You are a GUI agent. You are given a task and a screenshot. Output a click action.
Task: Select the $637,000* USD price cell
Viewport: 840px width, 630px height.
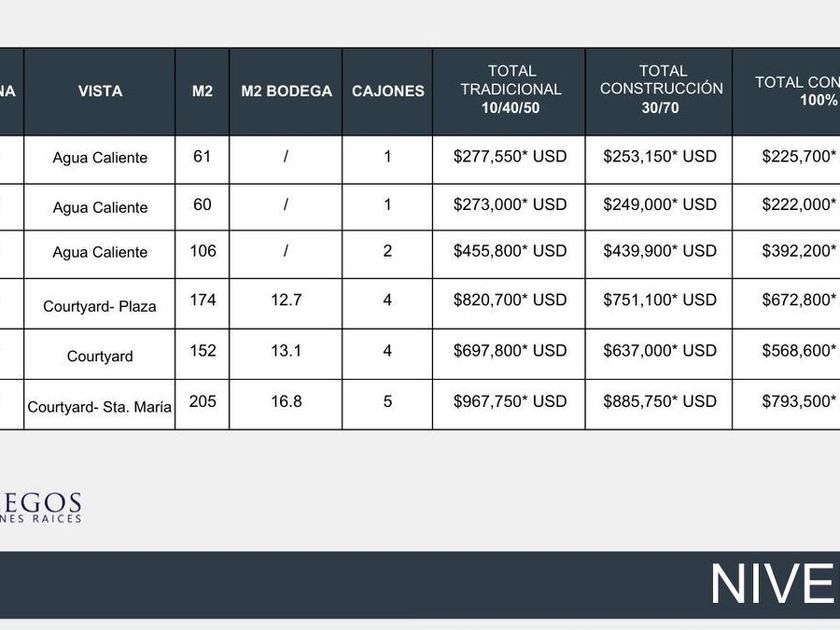click(x=660, y=350)
